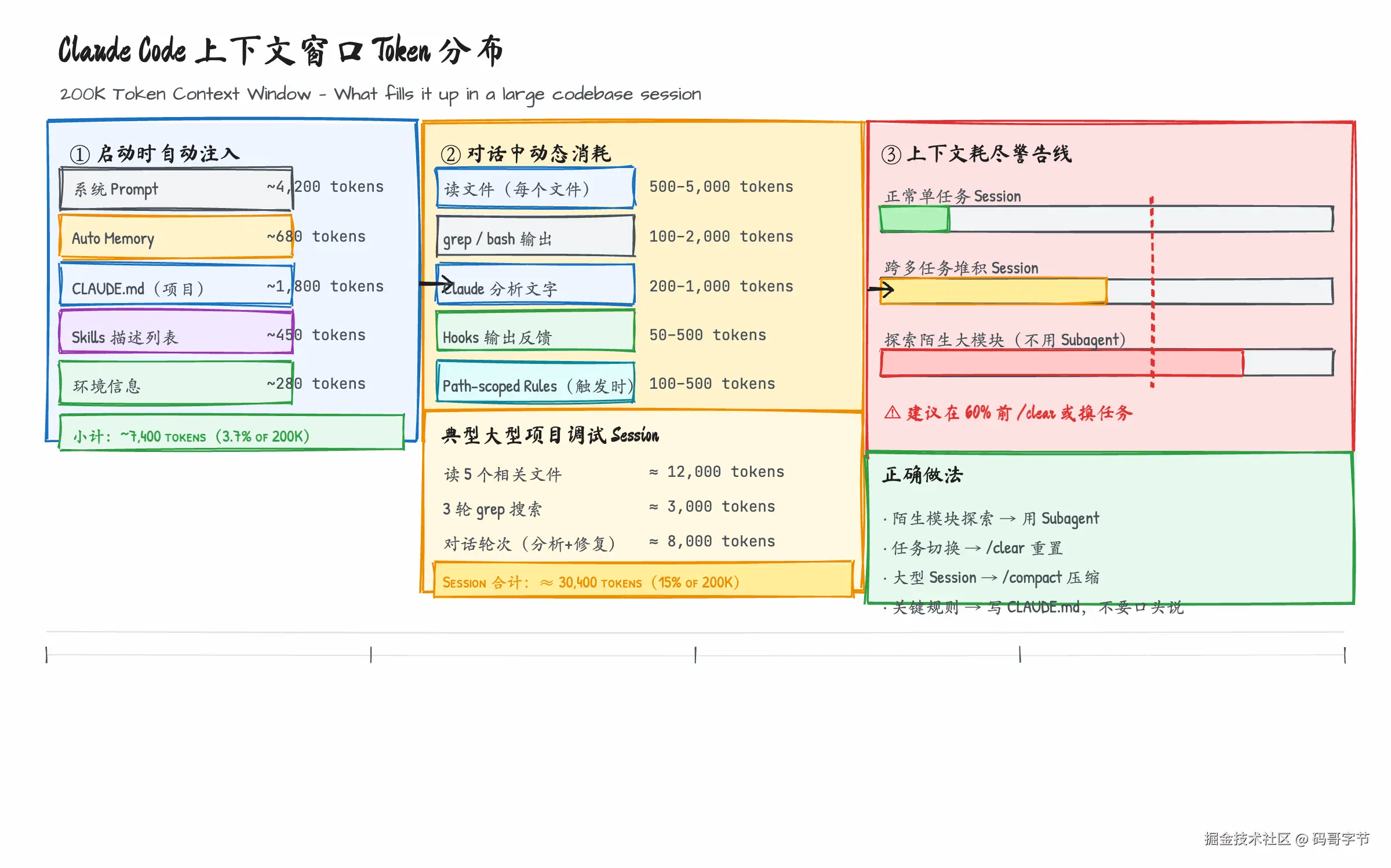Click the '~280 tokens' value
Image resolution: width=1391 pixels, height=868 pixels.
pos(316,384)
